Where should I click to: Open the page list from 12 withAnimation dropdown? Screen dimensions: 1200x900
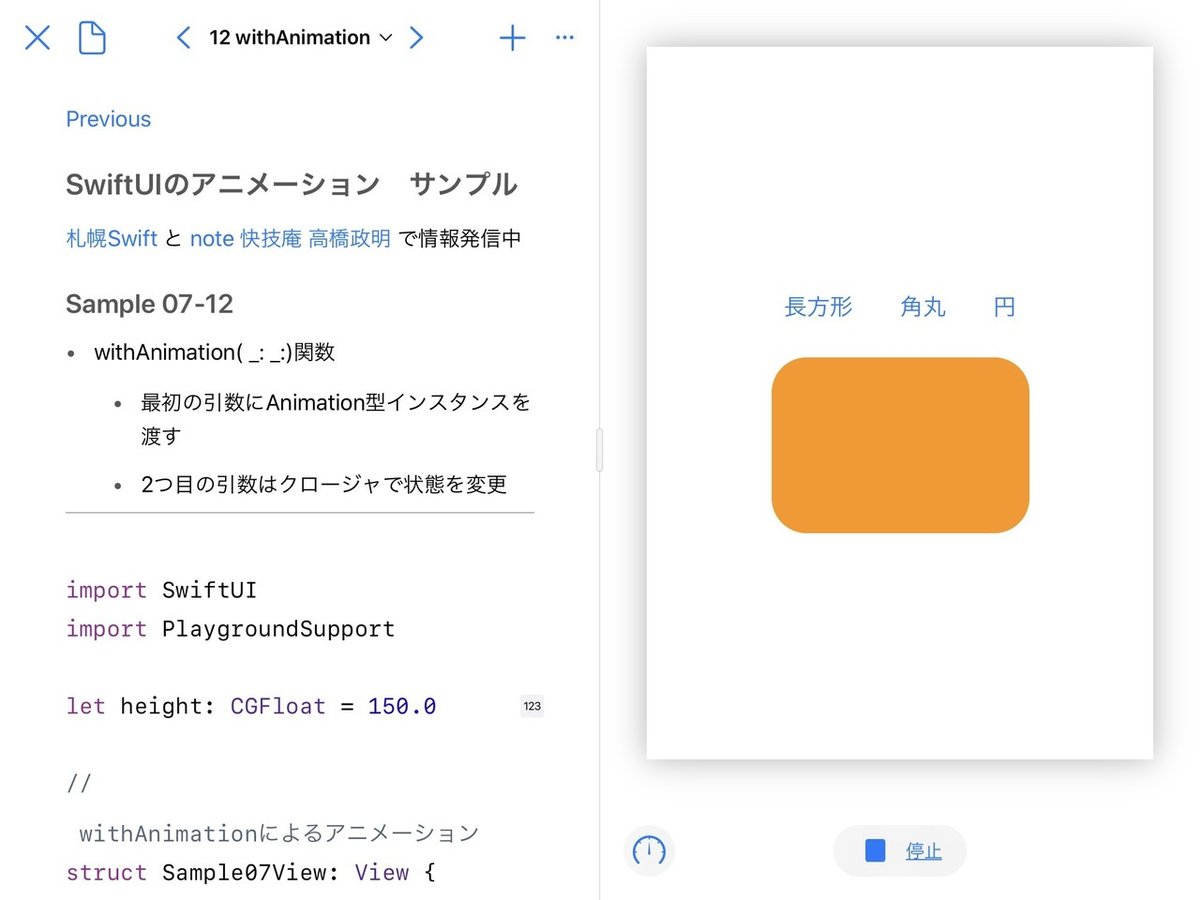[300, 37]
